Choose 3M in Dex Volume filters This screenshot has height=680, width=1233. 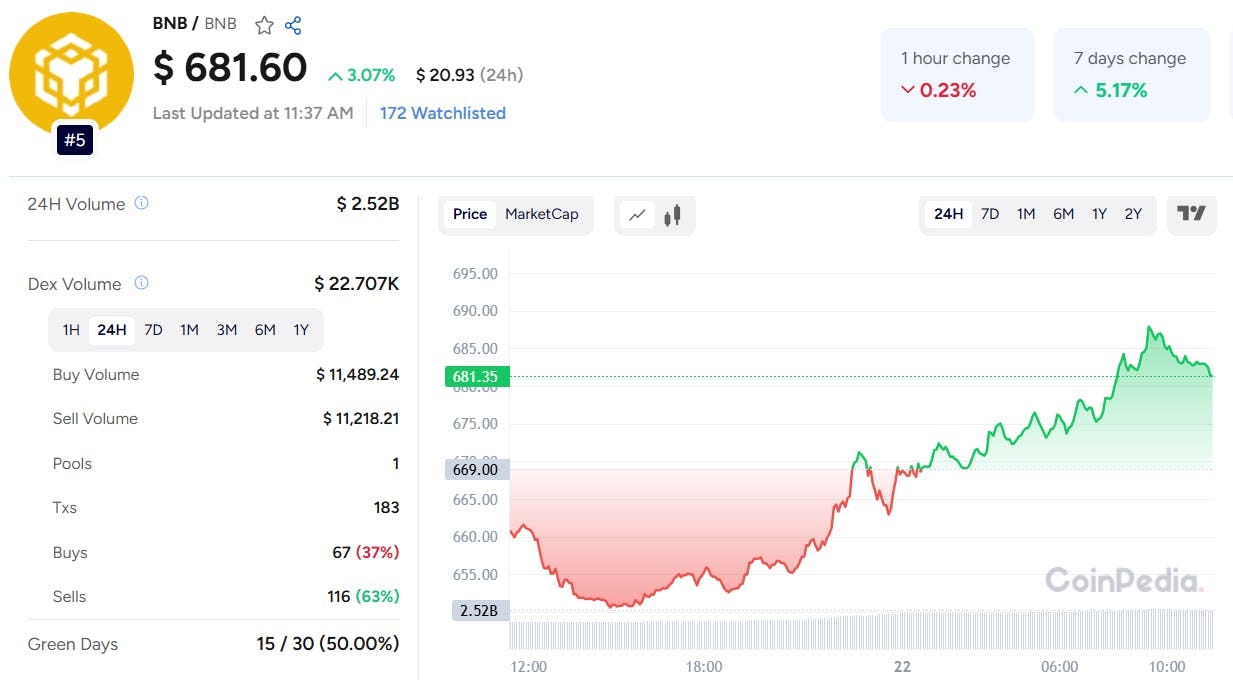226,329
